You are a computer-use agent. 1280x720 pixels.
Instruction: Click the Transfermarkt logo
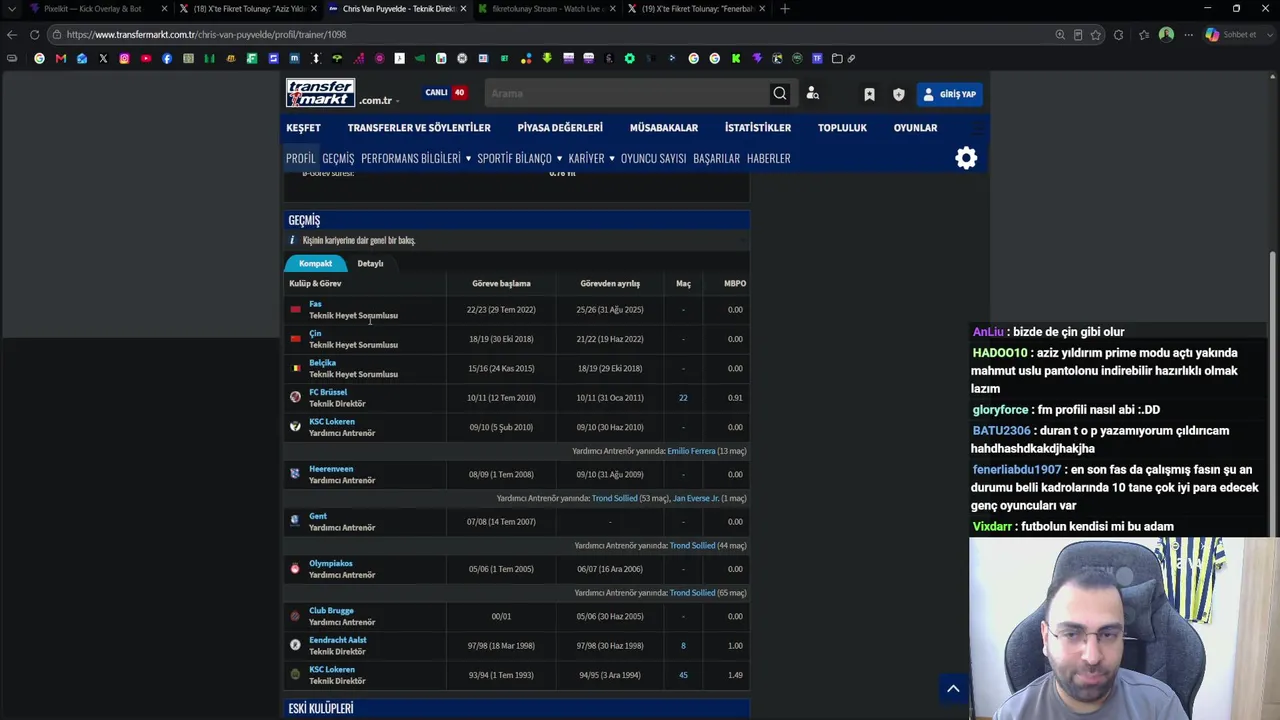tap(320, 93)
